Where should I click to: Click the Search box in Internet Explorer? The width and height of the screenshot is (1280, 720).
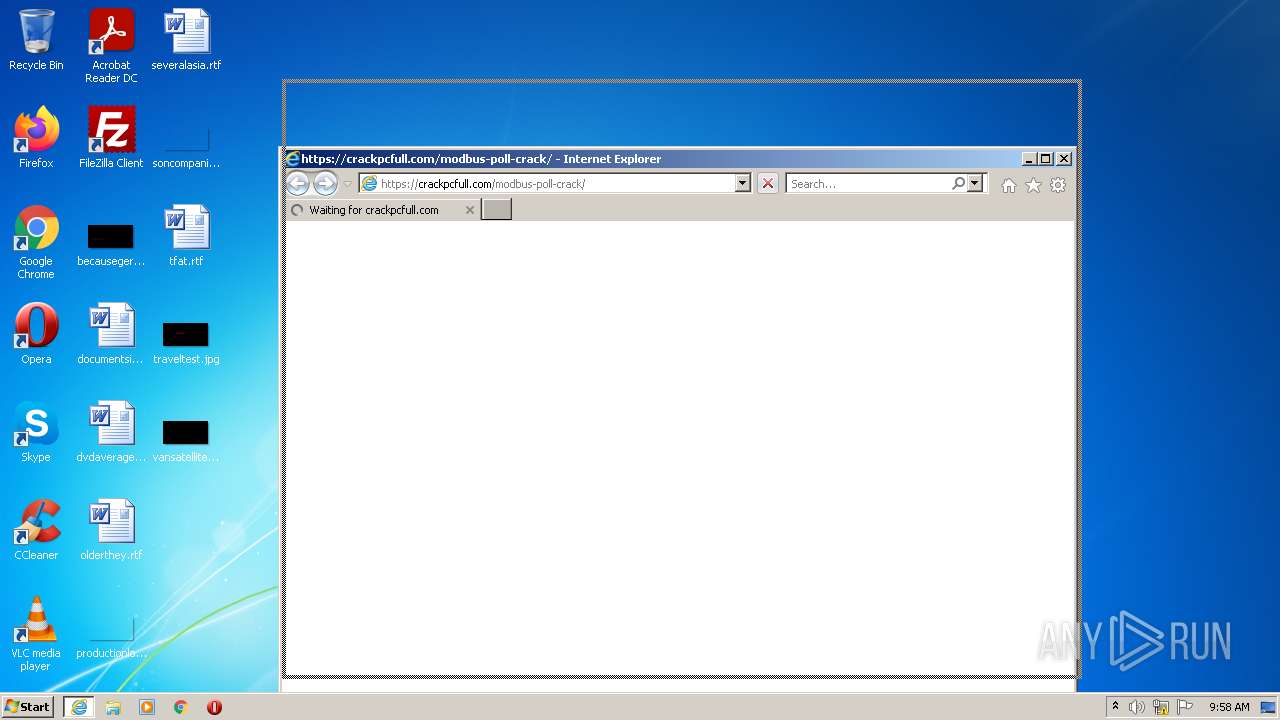tap(868, 184)
